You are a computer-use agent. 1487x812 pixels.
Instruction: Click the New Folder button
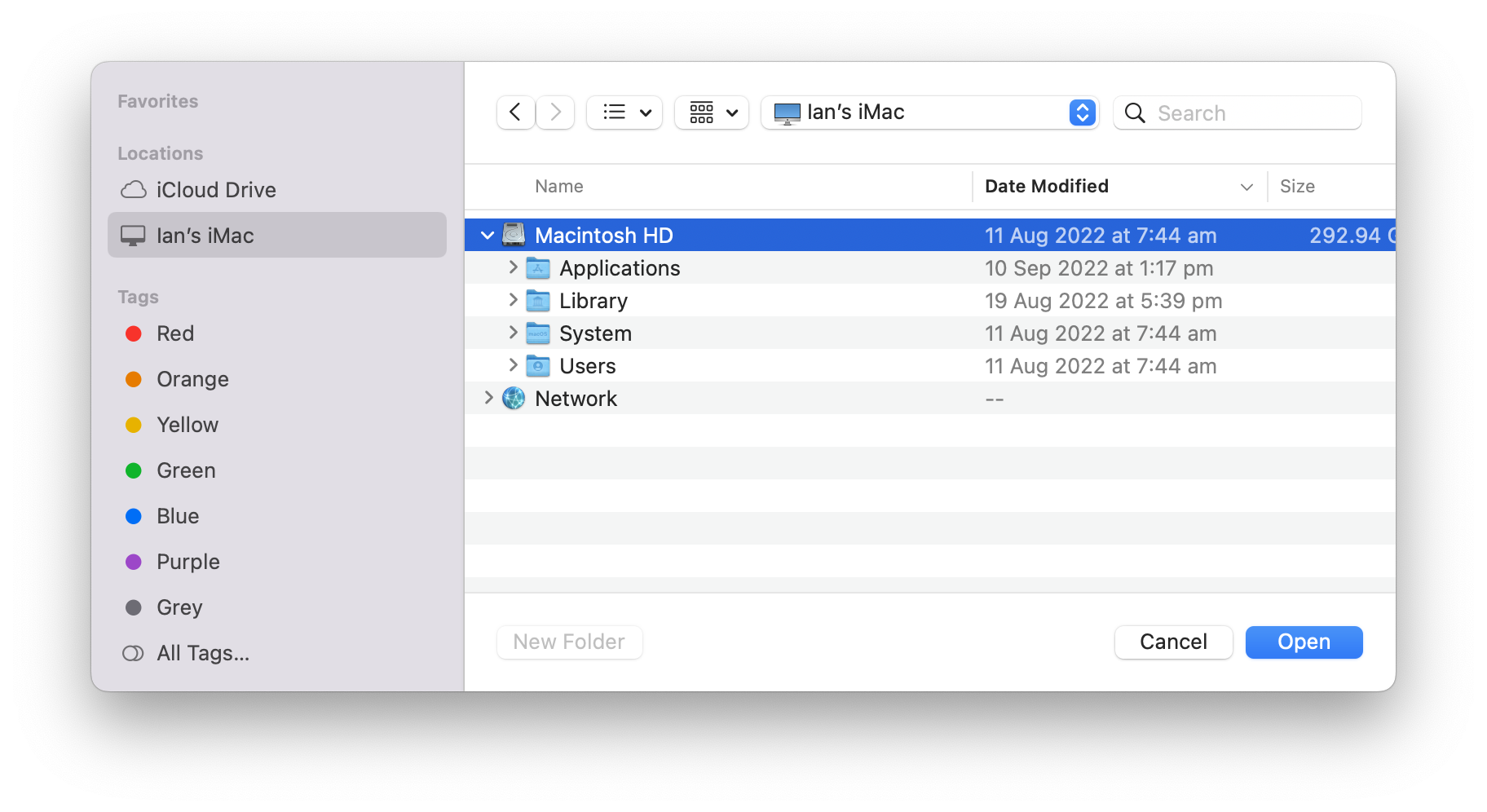(x=569, y=642)
